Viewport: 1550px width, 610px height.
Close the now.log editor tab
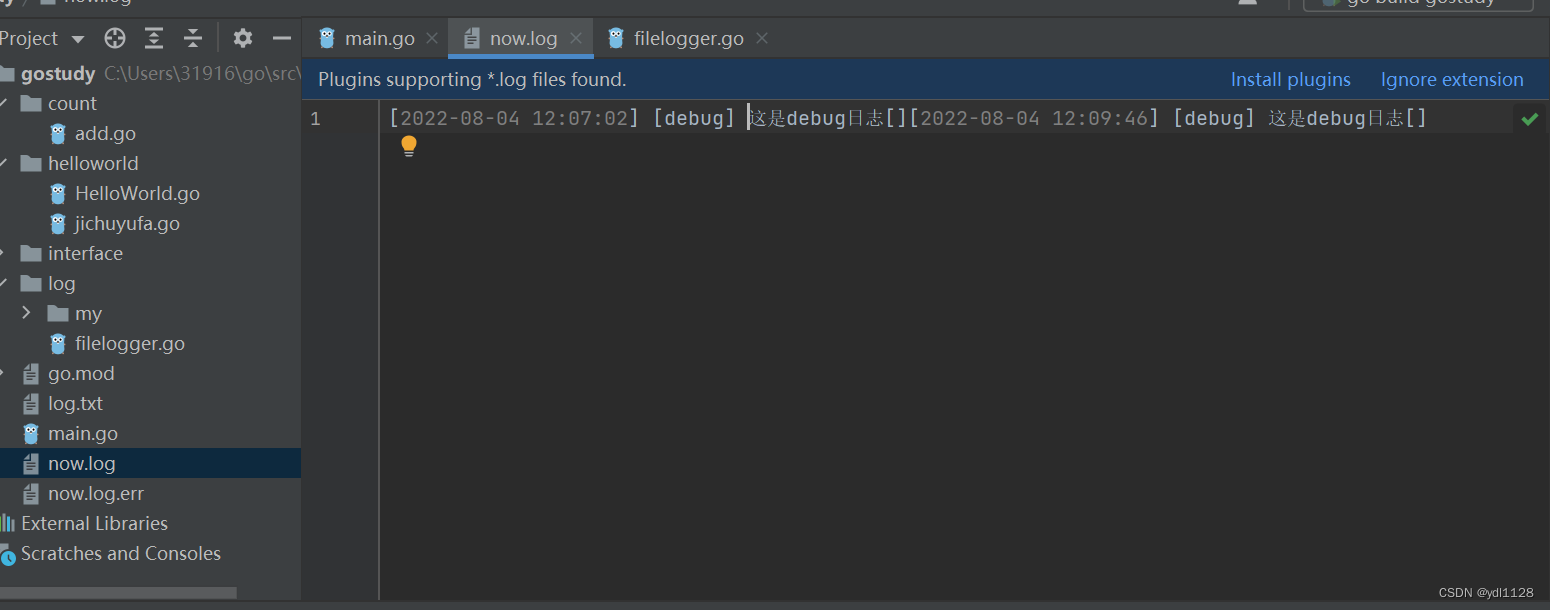pos(576,38)
